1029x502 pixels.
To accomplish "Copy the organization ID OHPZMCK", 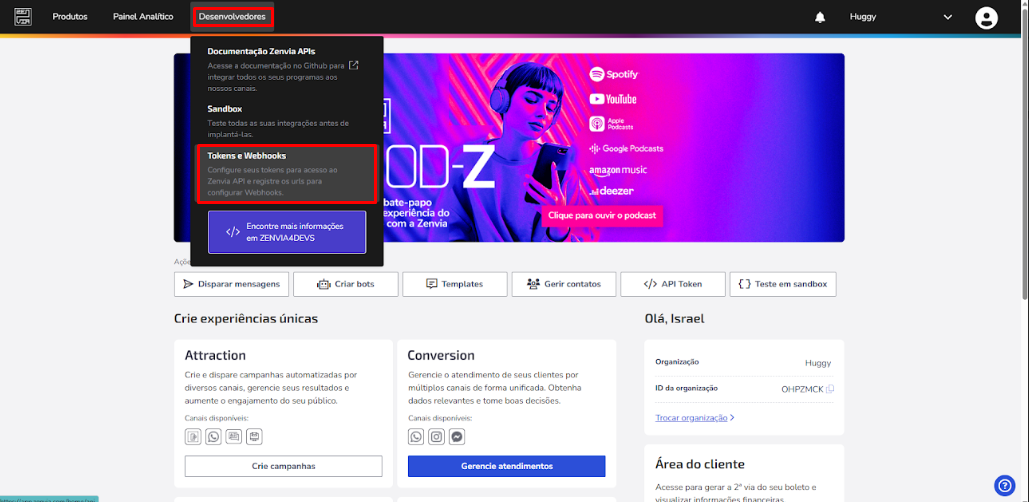I will [x=830, y=388].
